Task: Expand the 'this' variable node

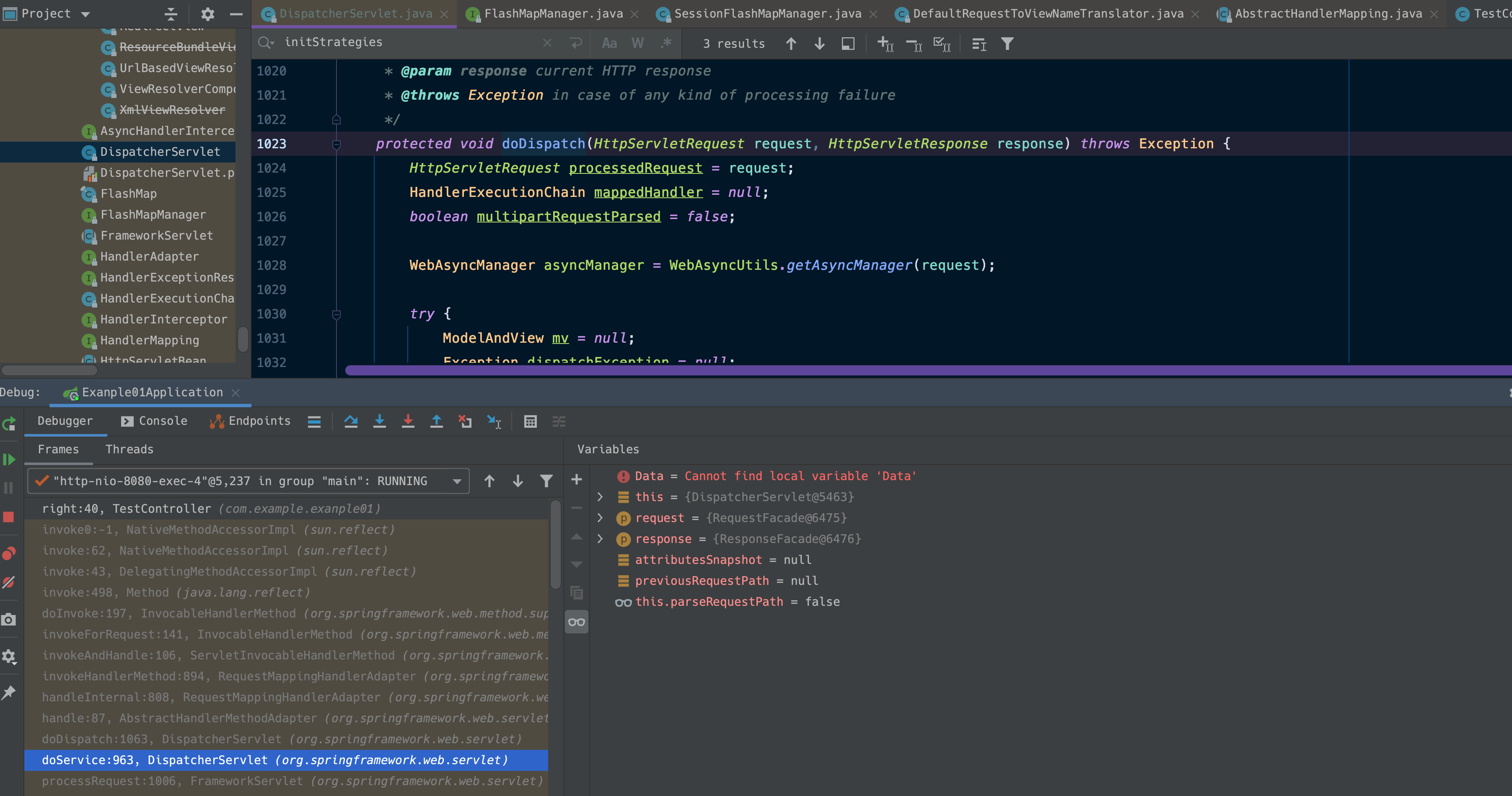Action: point(600,497)
